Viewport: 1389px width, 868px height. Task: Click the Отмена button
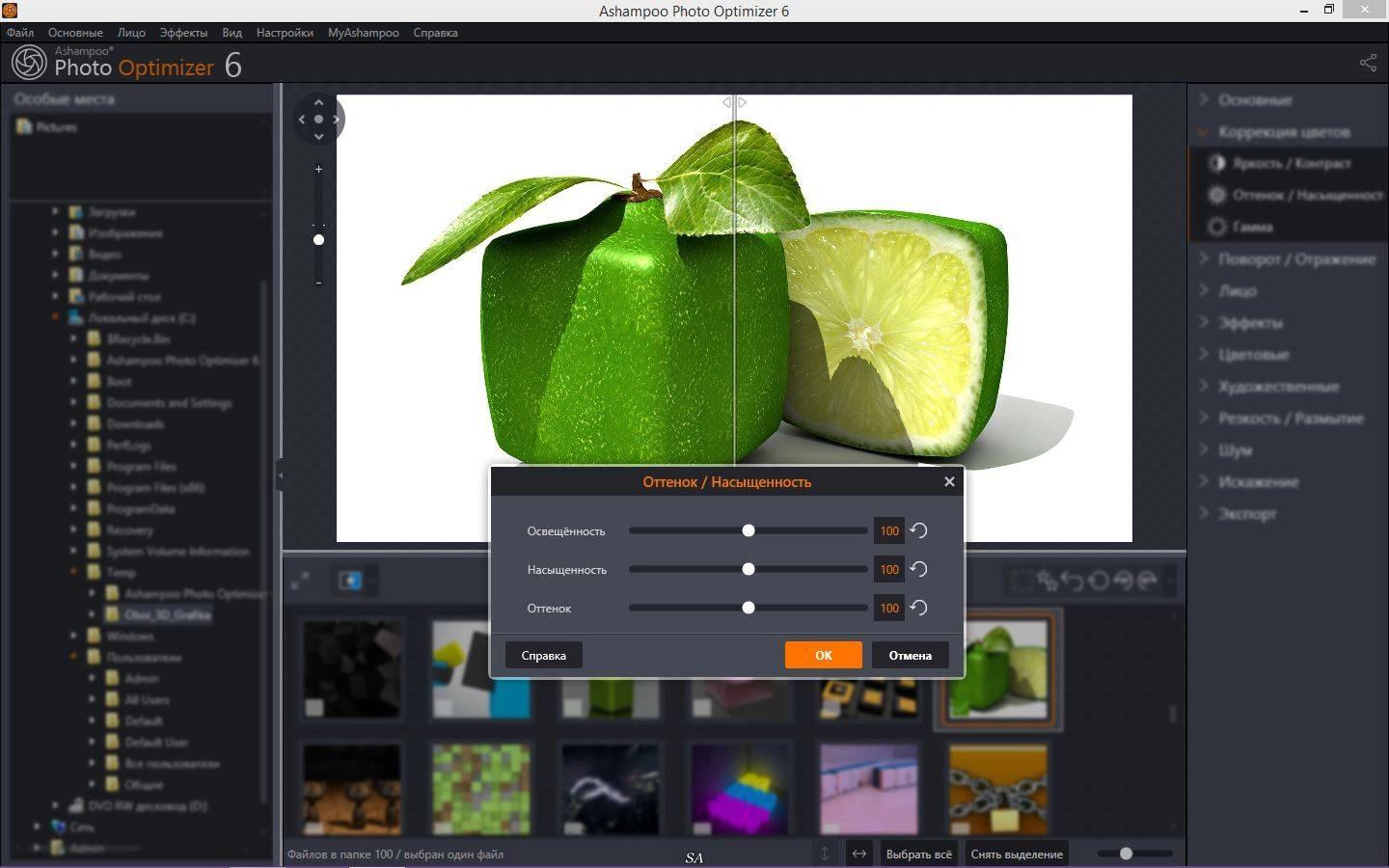point(910,656)
